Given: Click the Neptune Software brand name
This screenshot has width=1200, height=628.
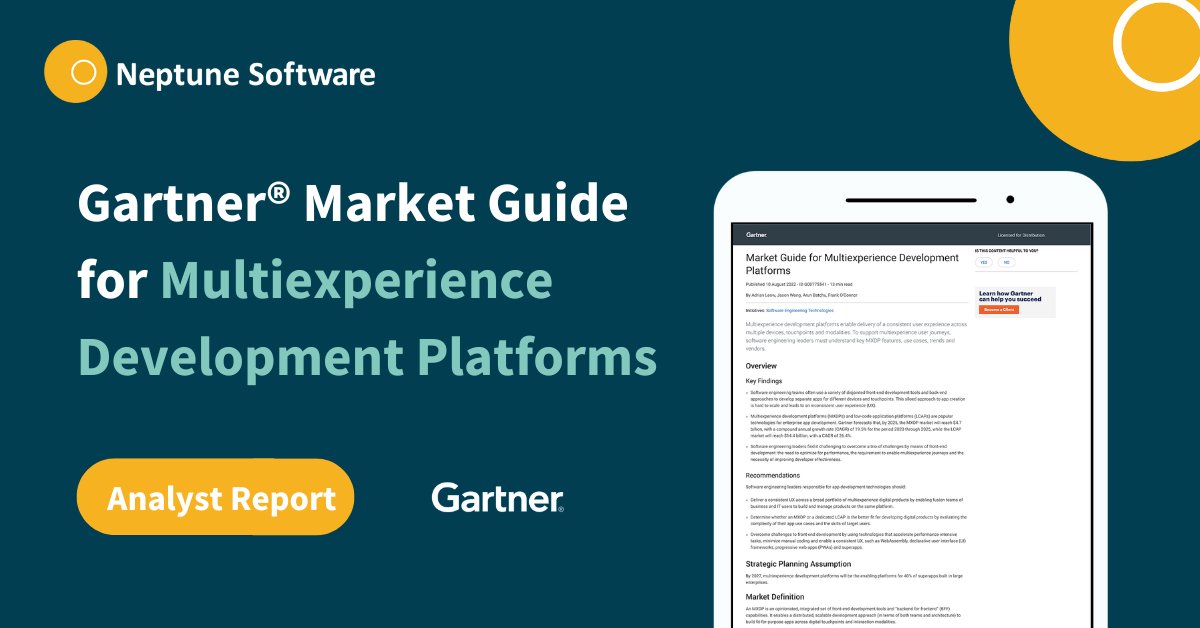Looking at the screenshot, I should coord(246,73).
